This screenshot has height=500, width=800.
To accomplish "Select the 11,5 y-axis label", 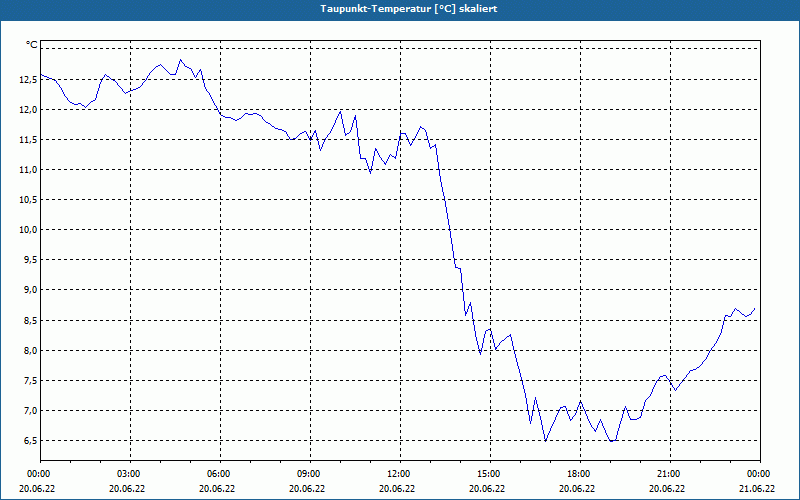I will [x=29, y=140].
